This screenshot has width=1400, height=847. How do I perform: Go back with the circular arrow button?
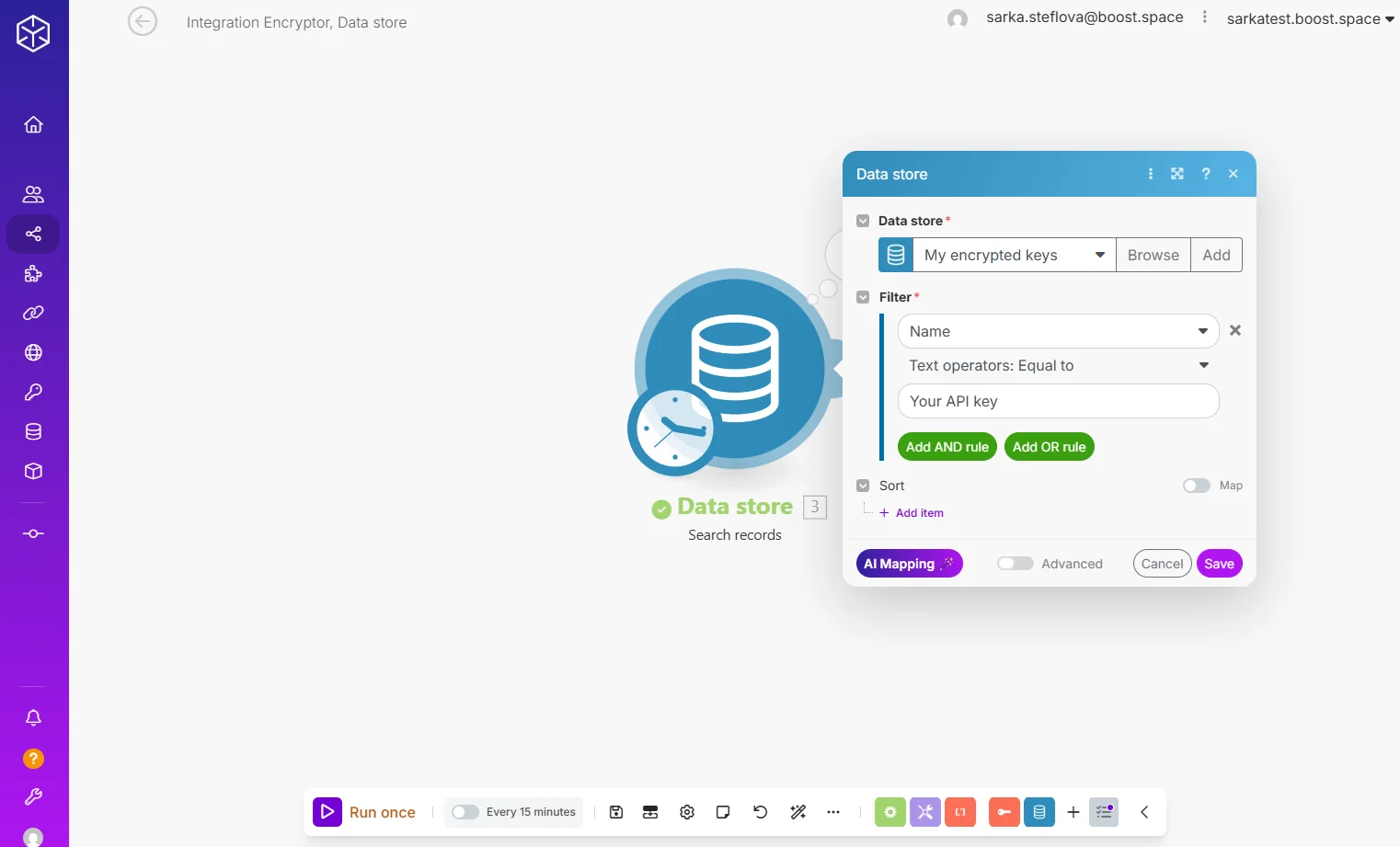click(x=143, y=21)
